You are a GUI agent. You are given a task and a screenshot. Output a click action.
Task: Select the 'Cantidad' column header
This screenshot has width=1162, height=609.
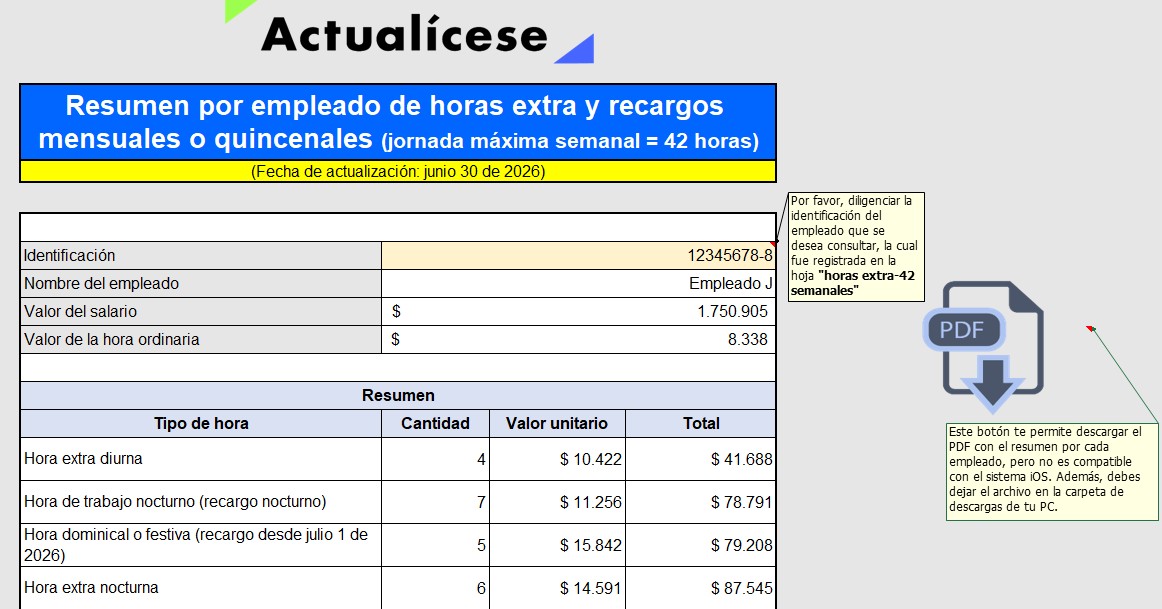435,424
